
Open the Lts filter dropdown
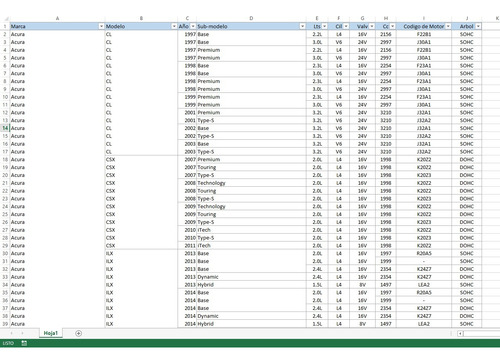point(324,26)
